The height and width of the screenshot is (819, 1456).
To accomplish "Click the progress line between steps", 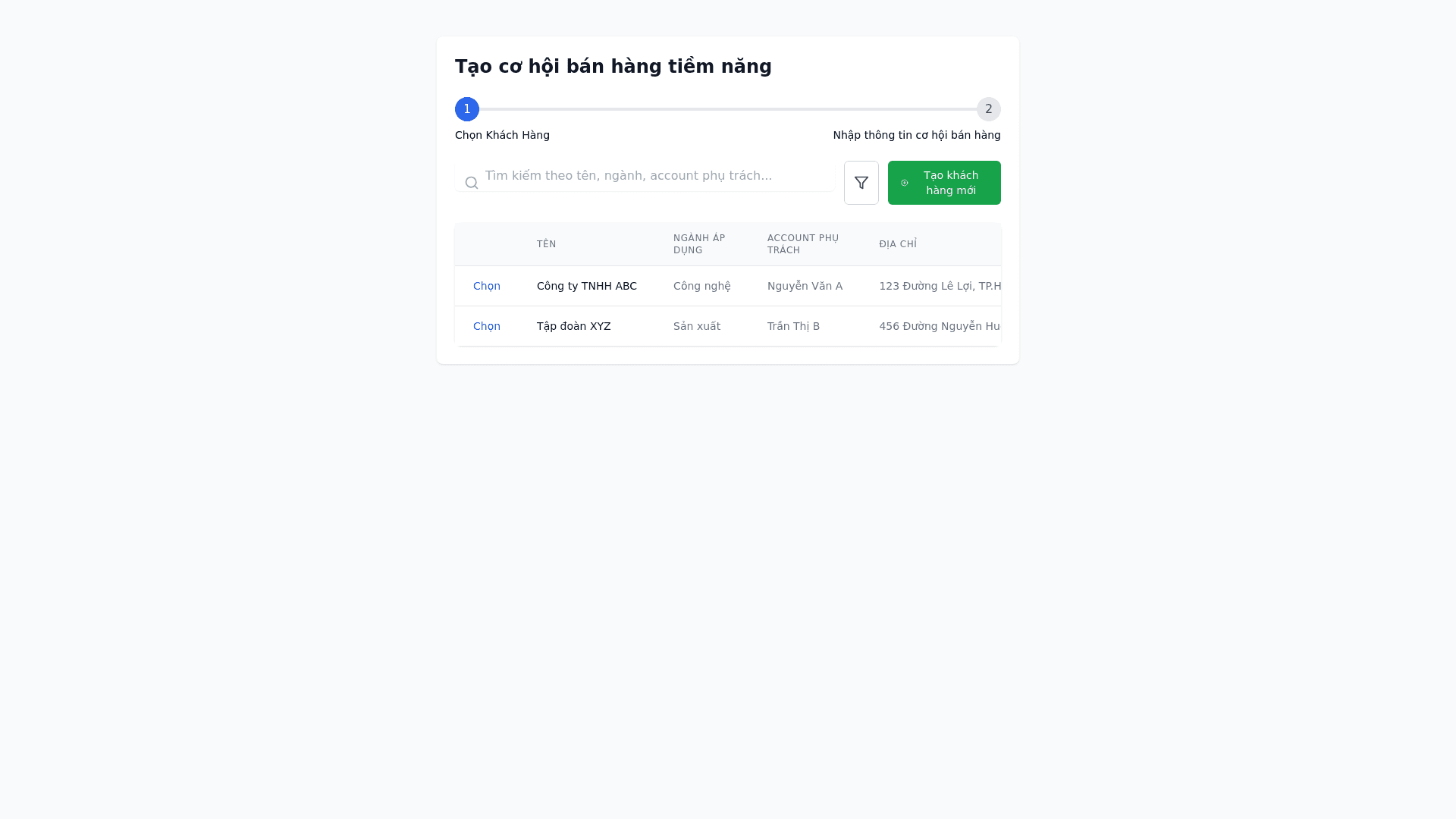I will point(728,109).
